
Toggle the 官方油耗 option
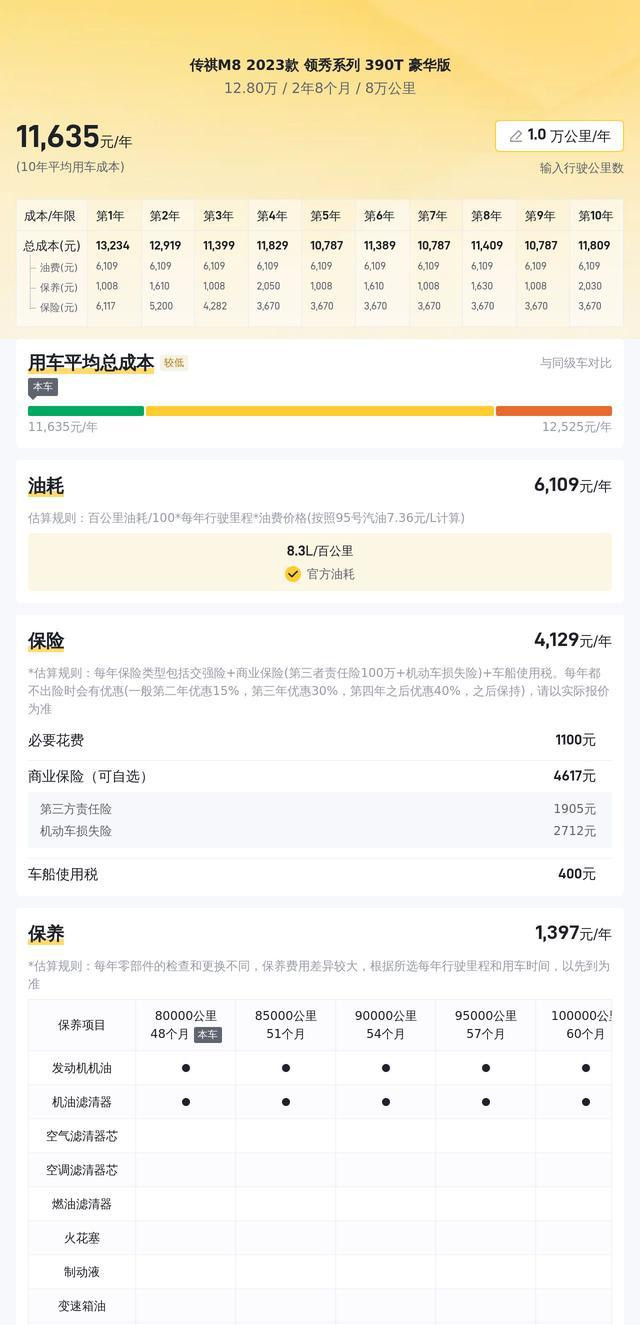320,574
